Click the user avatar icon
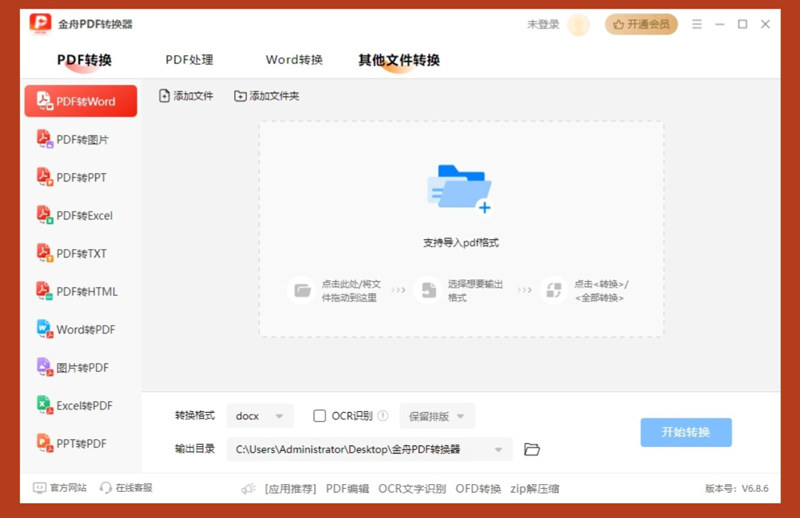 (x=579, y=24)
